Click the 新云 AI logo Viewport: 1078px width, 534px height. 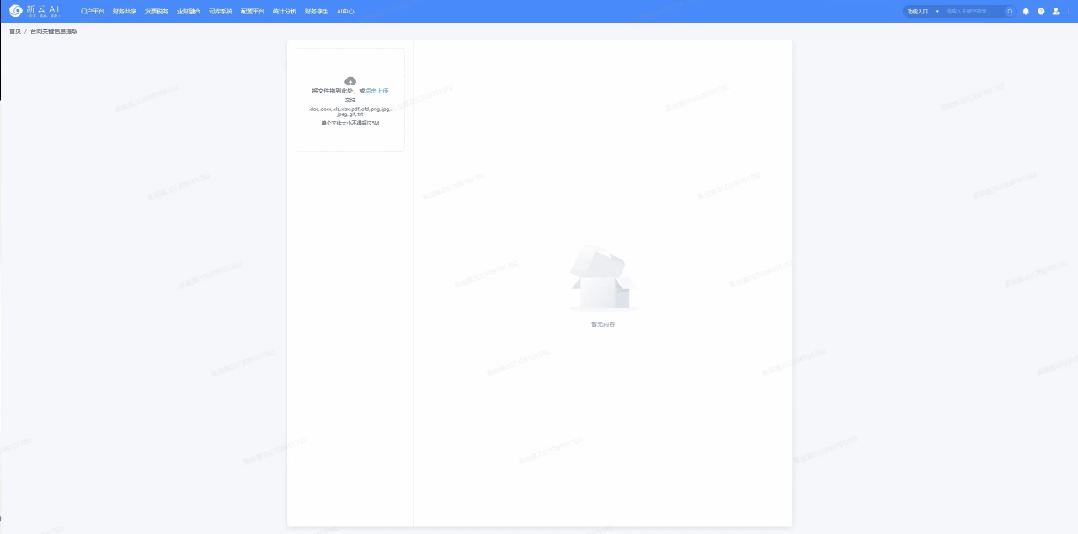41,11
